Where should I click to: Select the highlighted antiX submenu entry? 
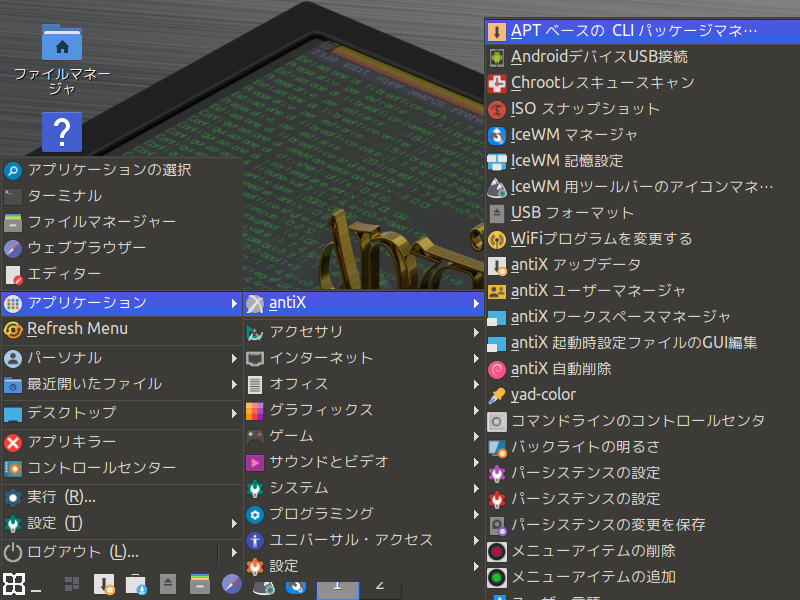(x=364, y=304)
